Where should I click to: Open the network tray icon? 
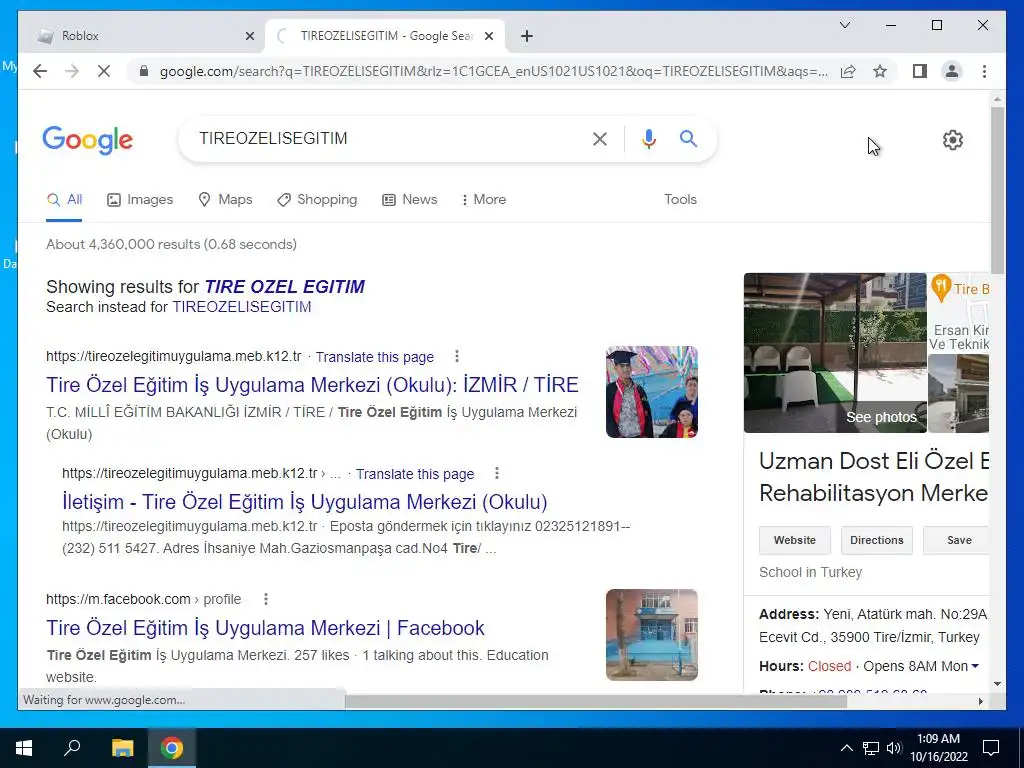(871, 748)
